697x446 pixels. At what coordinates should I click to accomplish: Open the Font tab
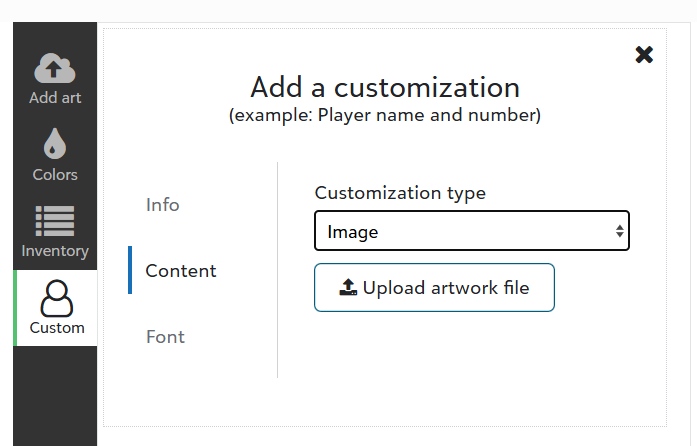(166, 337)
